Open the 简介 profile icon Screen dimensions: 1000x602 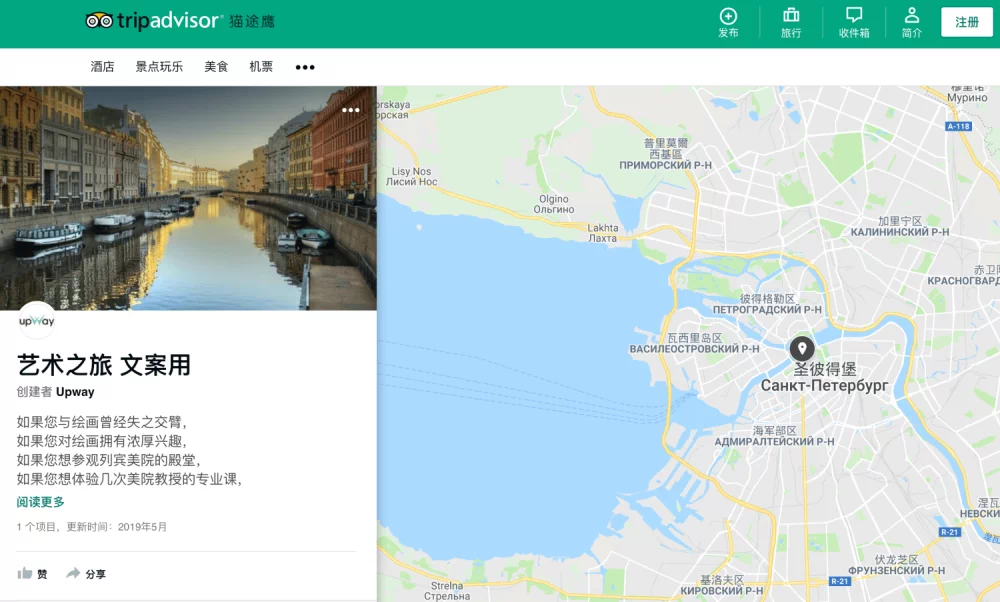point(911,22)
